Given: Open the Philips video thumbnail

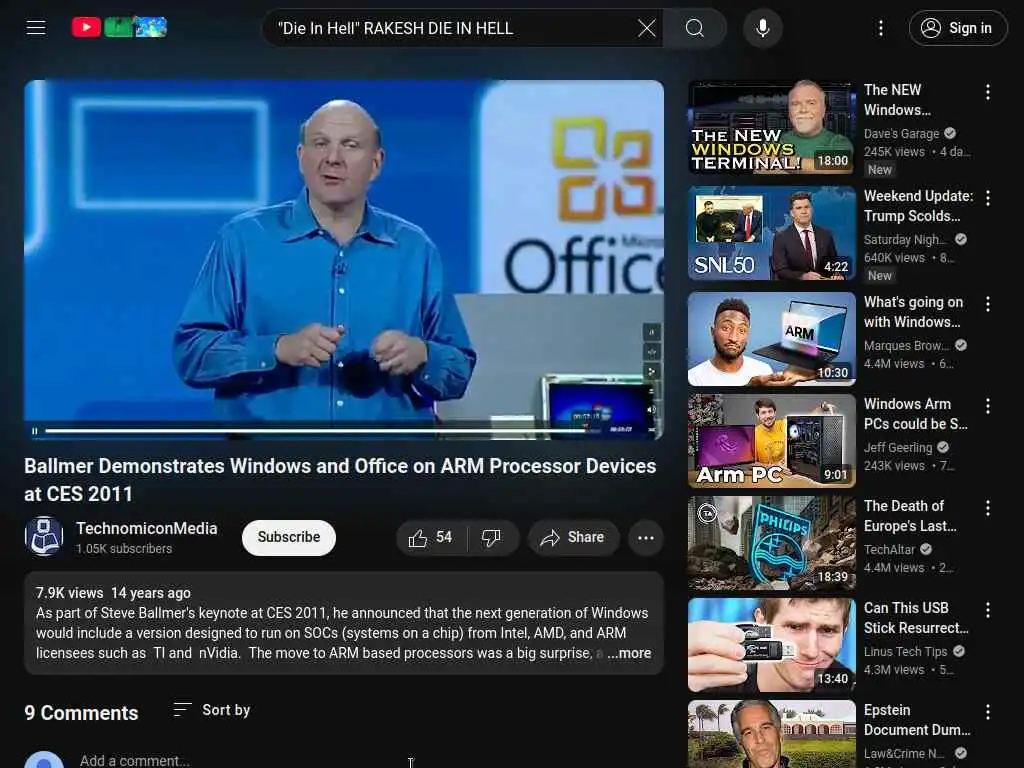Looking at the screenshot, I should 771,543.
